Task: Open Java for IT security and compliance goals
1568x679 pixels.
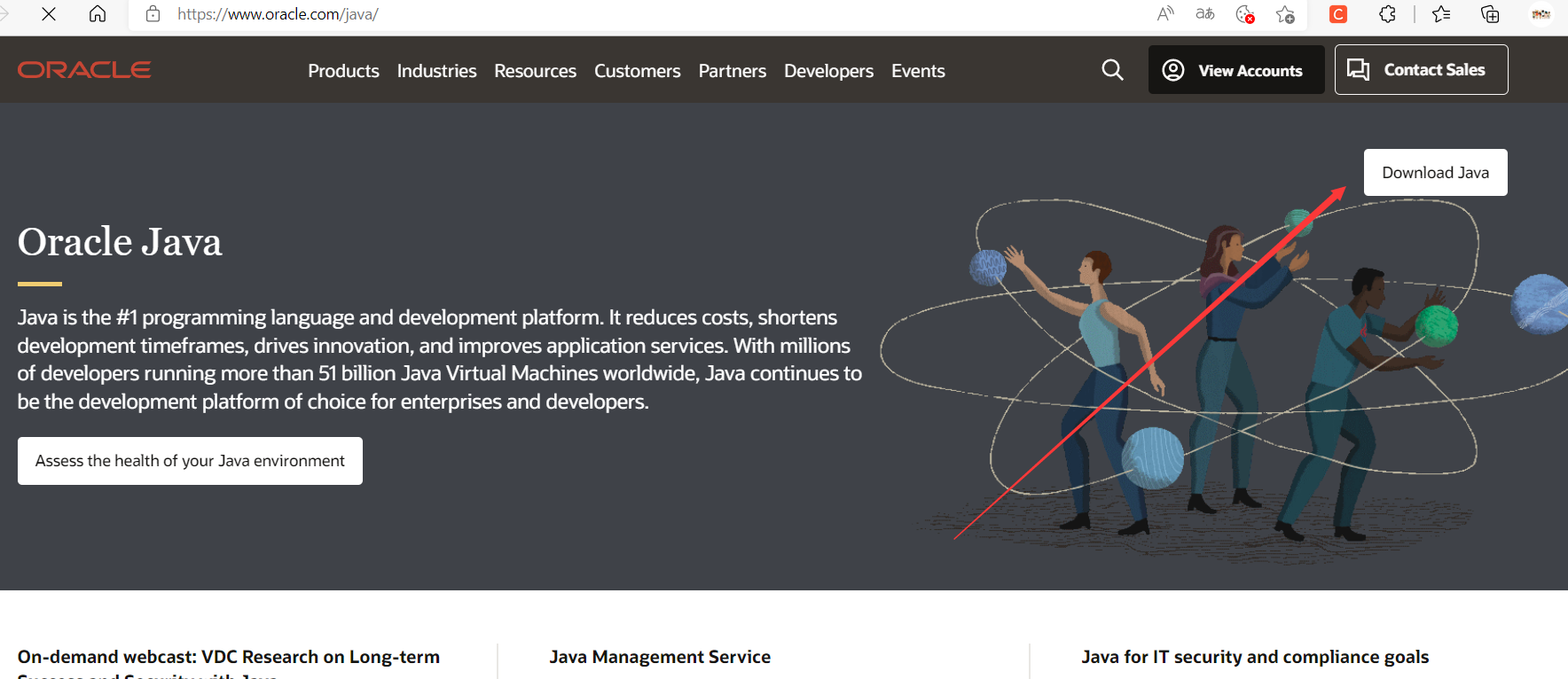Action: pos(1255,657)
